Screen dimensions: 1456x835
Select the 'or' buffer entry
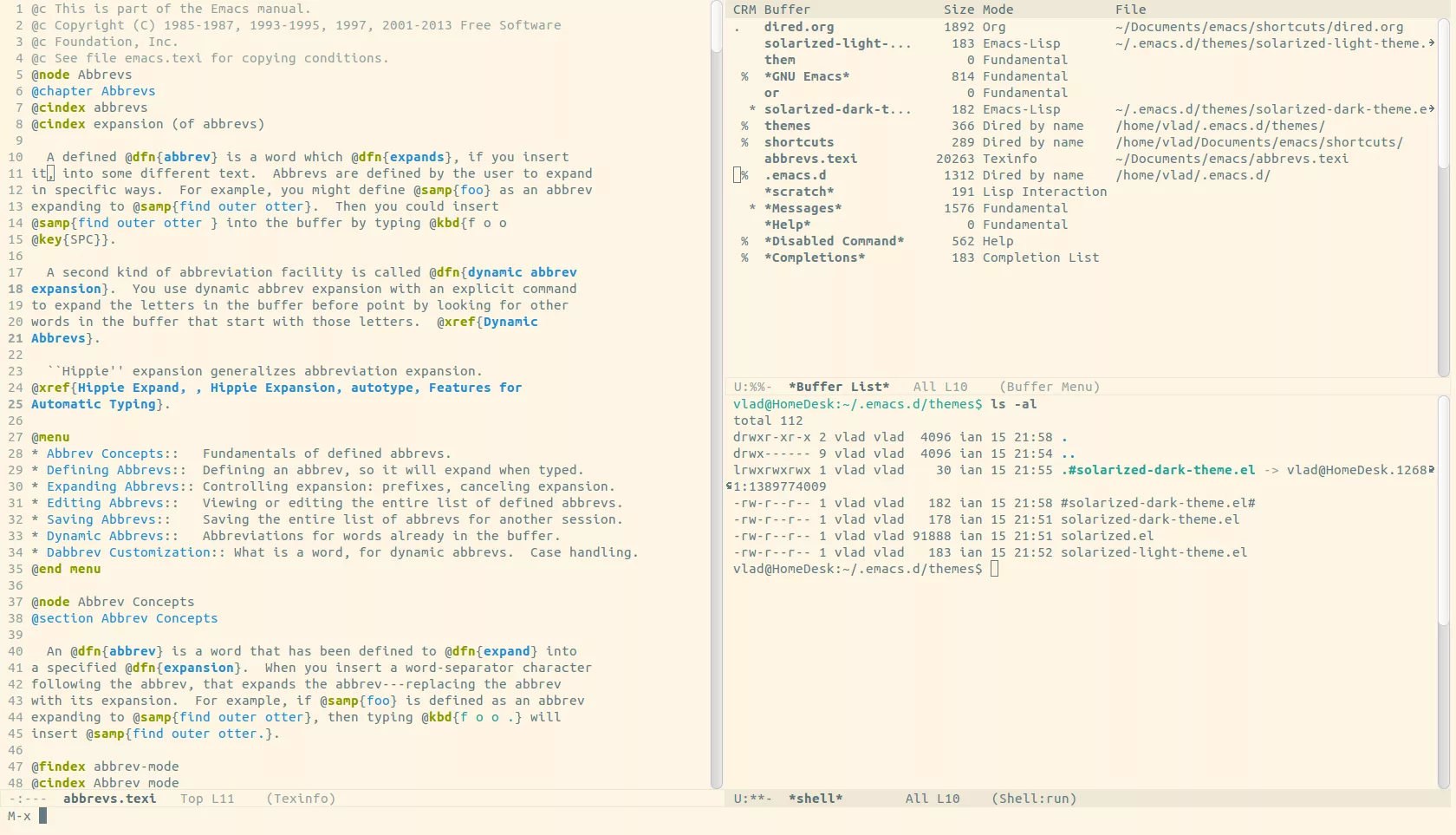771,93
